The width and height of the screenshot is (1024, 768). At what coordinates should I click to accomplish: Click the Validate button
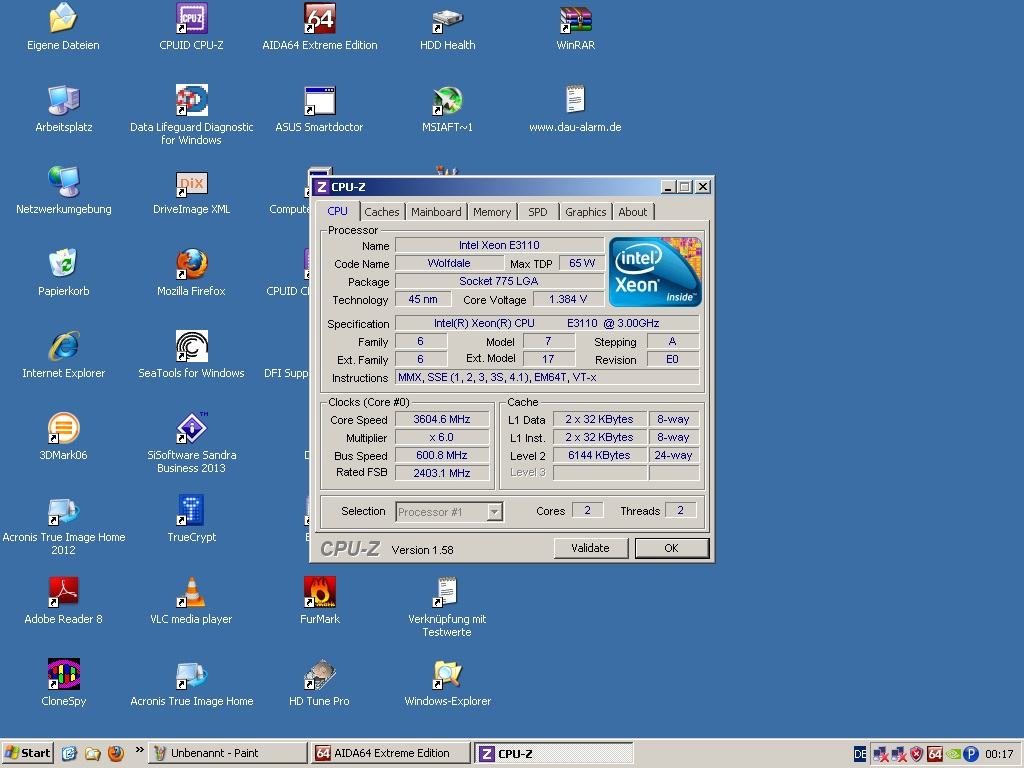click(590, 548)
